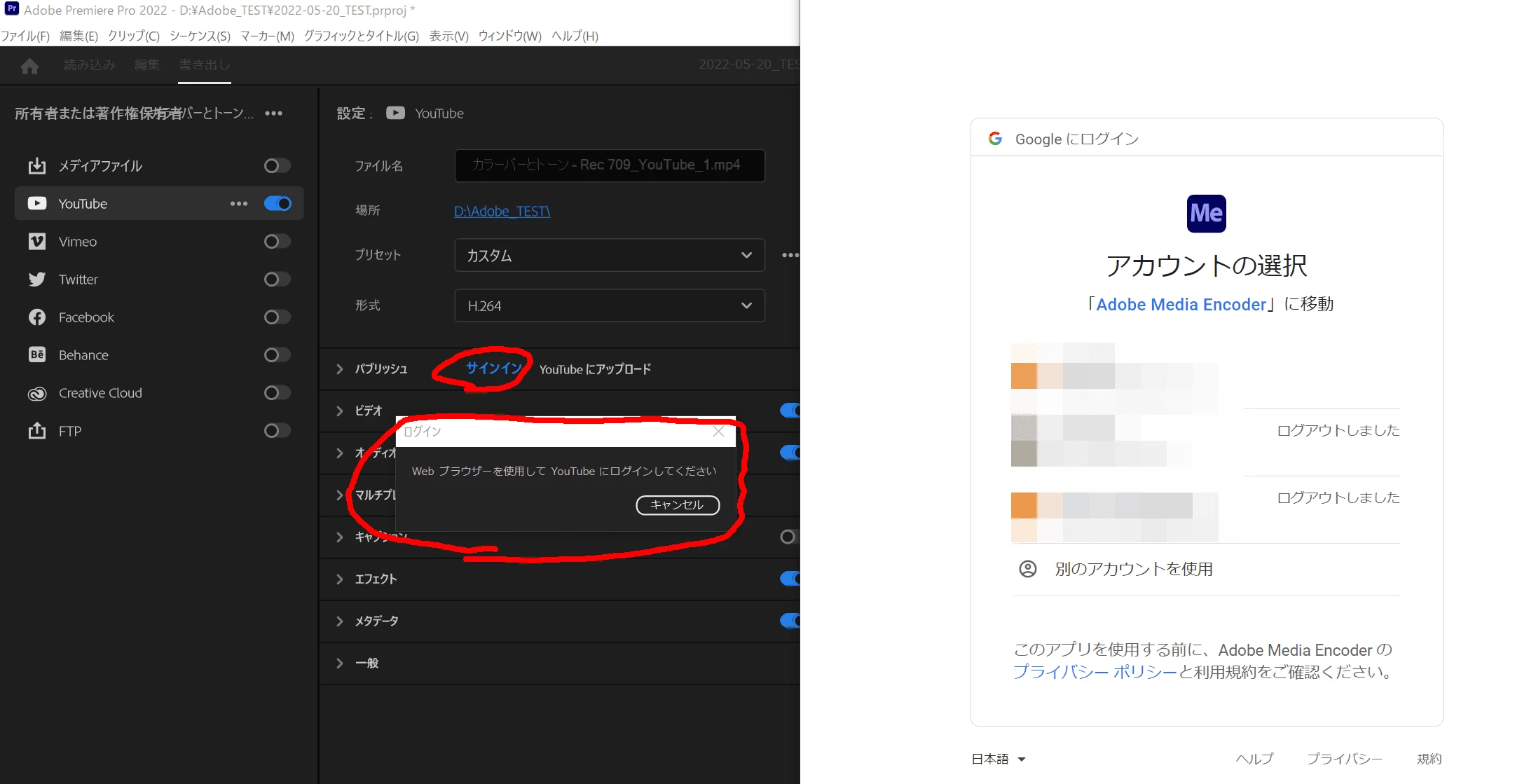Open the source name more options ellipsis
The image size is (1529, 784).
point(274,114)
